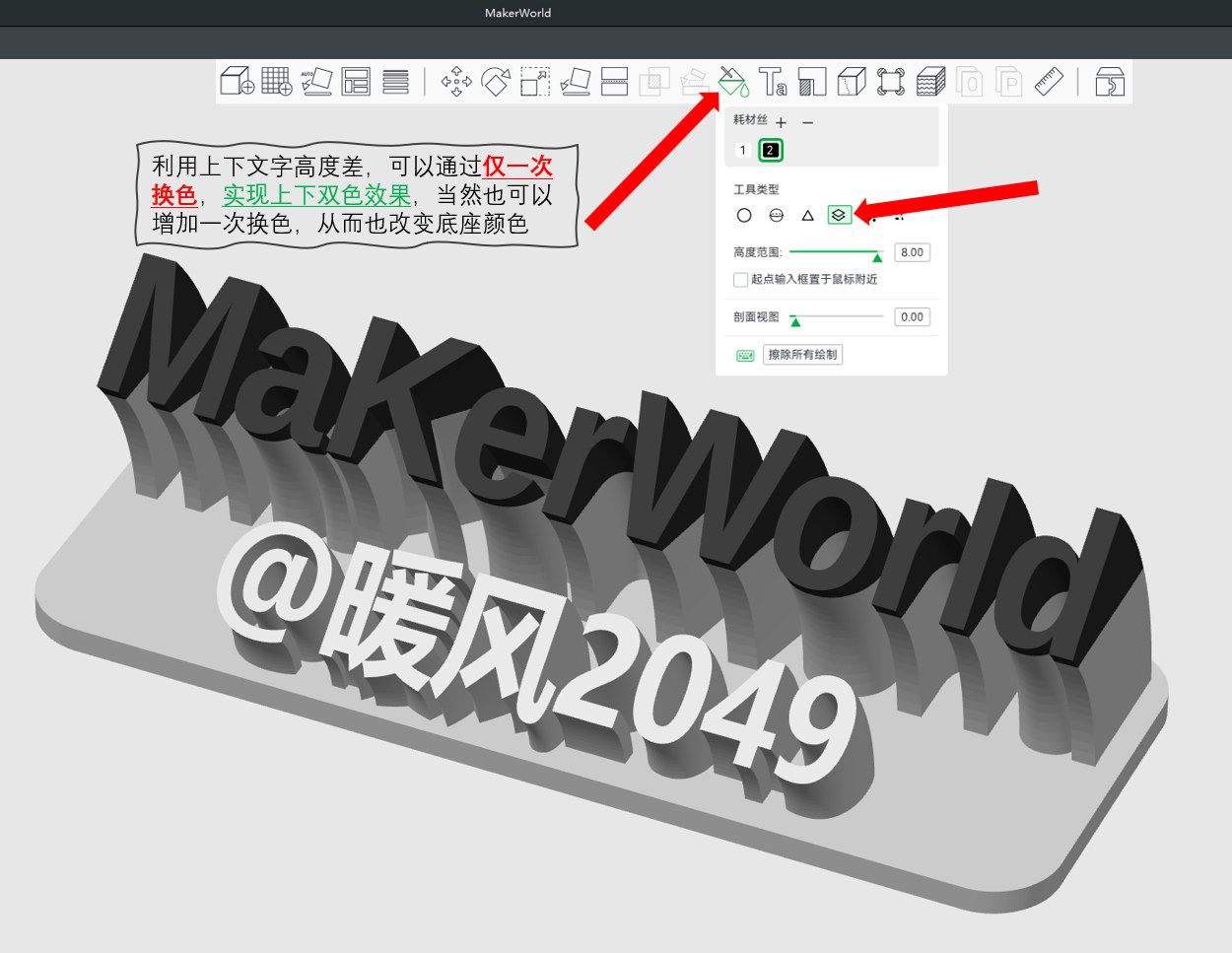
Task: Select the Move tool with four arrows
Action: click(x=456, y=81)
